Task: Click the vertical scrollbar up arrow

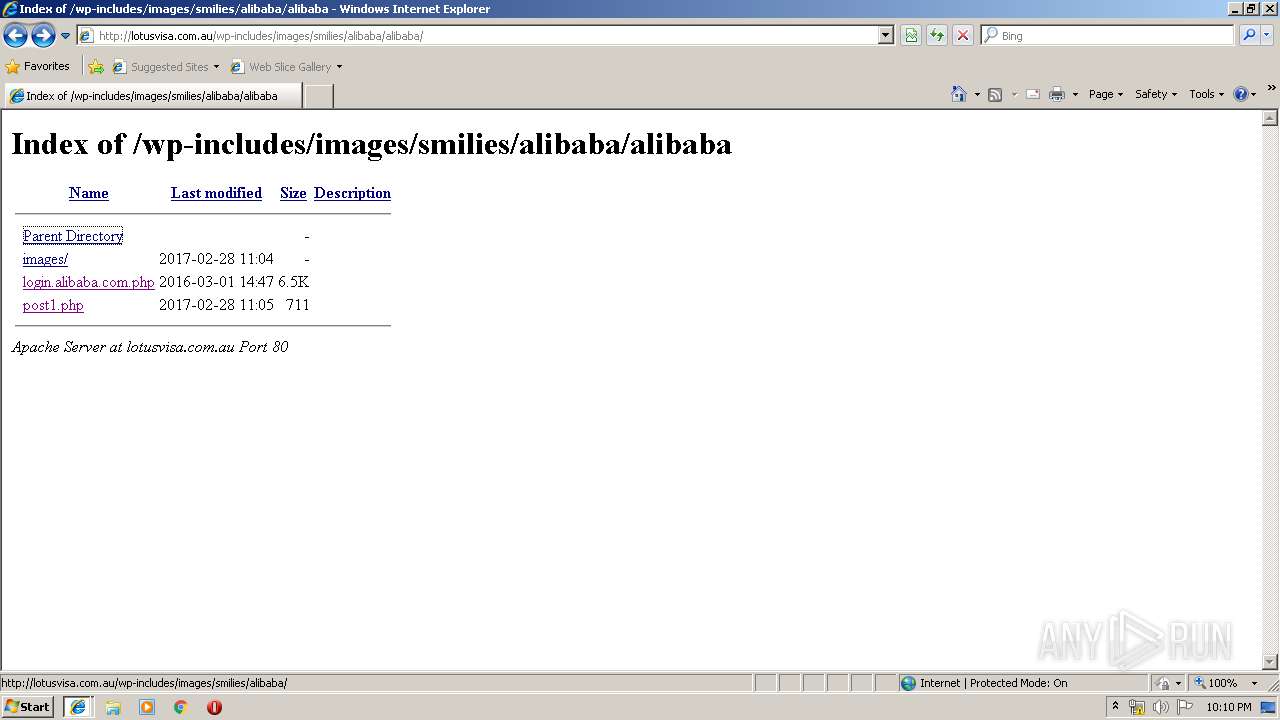Action: 1270,118
